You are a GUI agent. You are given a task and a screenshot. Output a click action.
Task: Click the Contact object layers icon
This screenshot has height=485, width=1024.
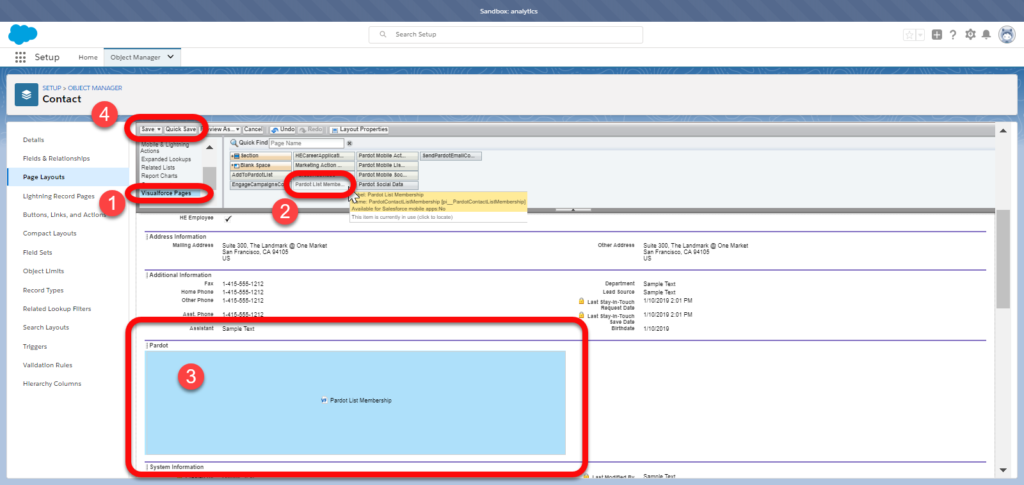(26, 95)
